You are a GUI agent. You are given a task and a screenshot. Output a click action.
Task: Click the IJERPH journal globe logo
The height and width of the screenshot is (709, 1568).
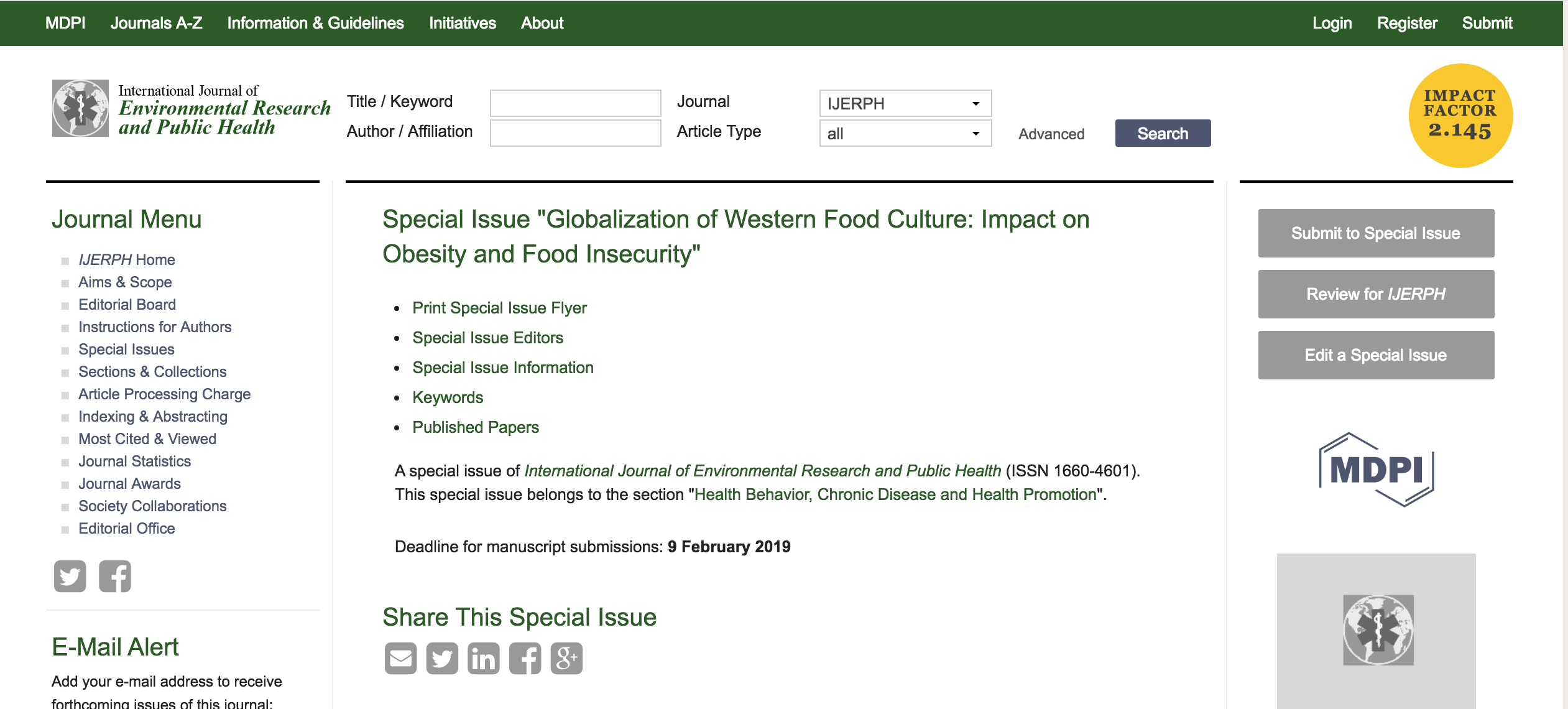coord(80,108)
